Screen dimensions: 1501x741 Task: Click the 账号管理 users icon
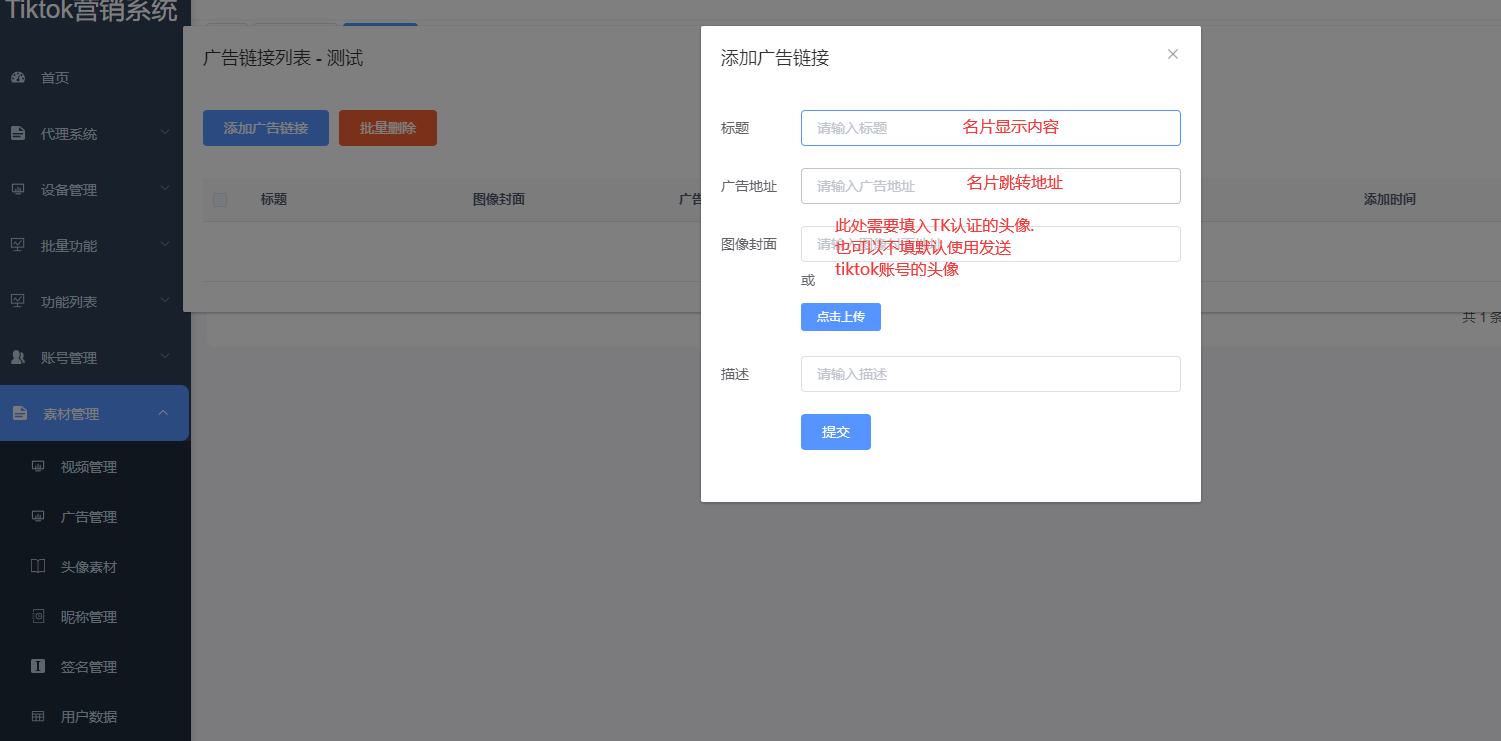(x=18, y=358)
